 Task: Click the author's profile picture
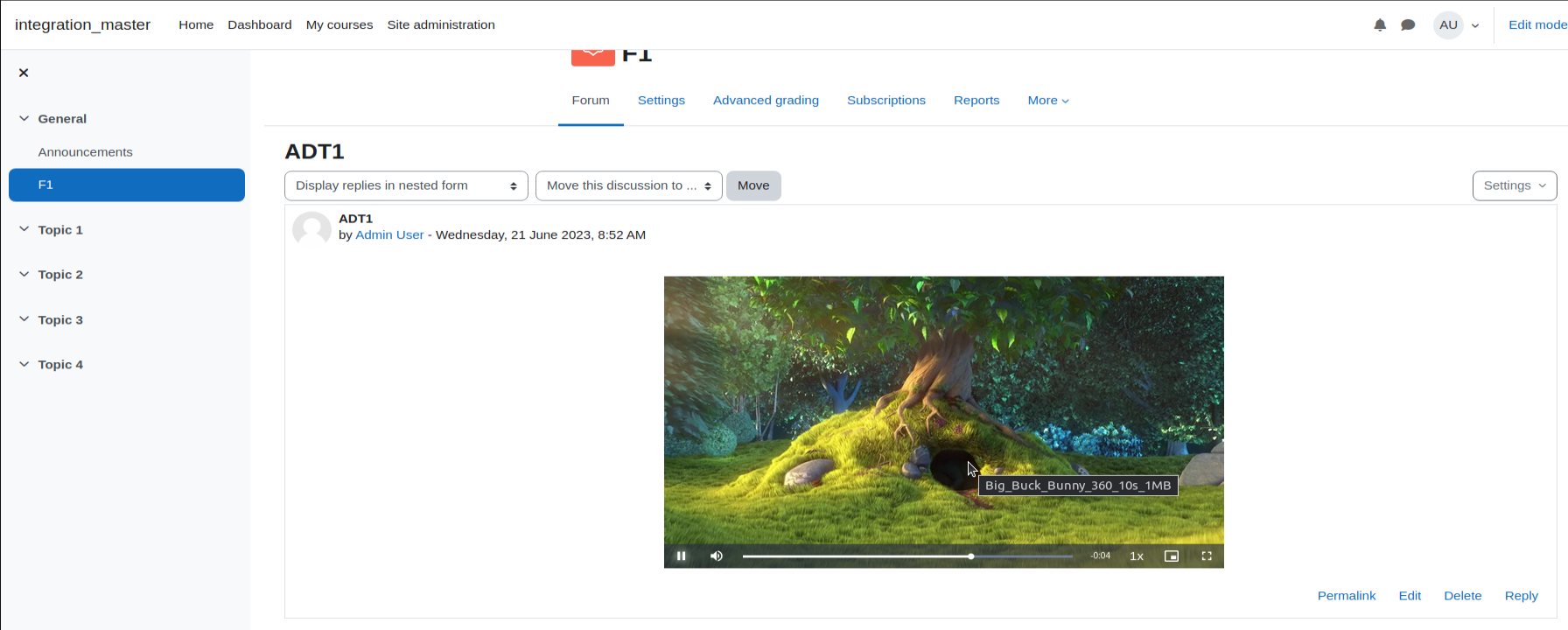click(x=311, y=231)
